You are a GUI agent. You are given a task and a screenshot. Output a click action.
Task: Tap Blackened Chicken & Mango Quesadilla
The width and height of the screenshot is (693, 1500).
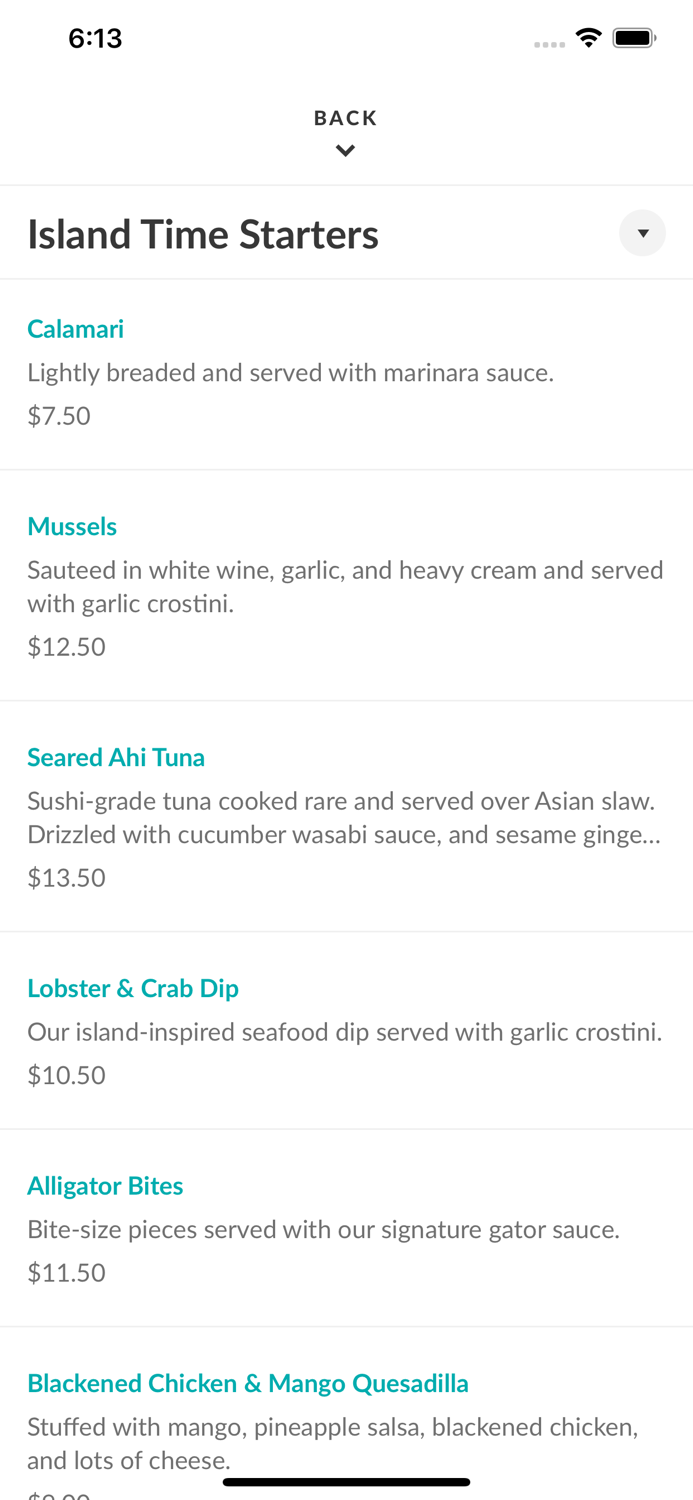[248, 1383]
